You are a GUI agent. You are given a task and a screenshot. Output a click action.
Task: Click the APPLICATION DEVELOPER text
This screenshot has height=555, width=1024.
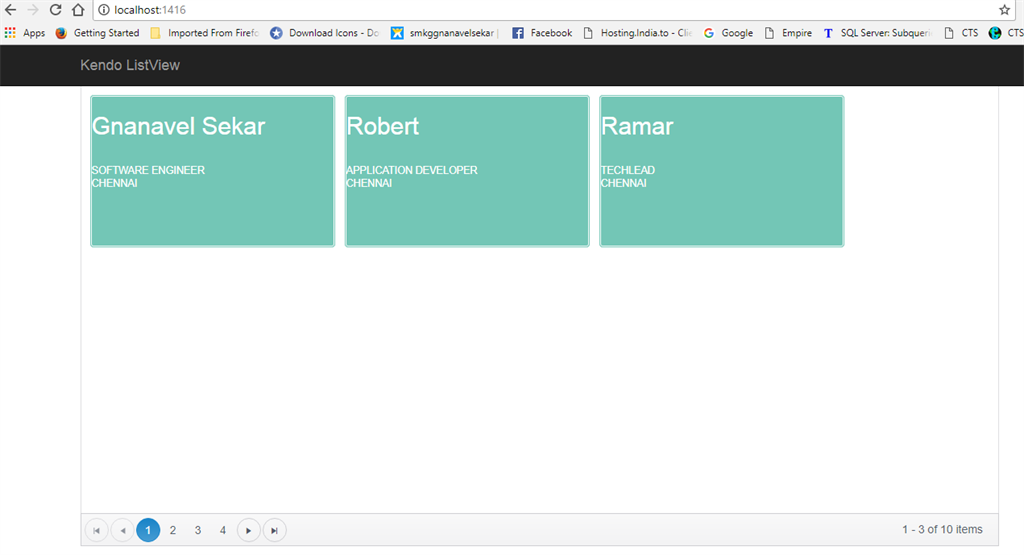click(411, 170)
